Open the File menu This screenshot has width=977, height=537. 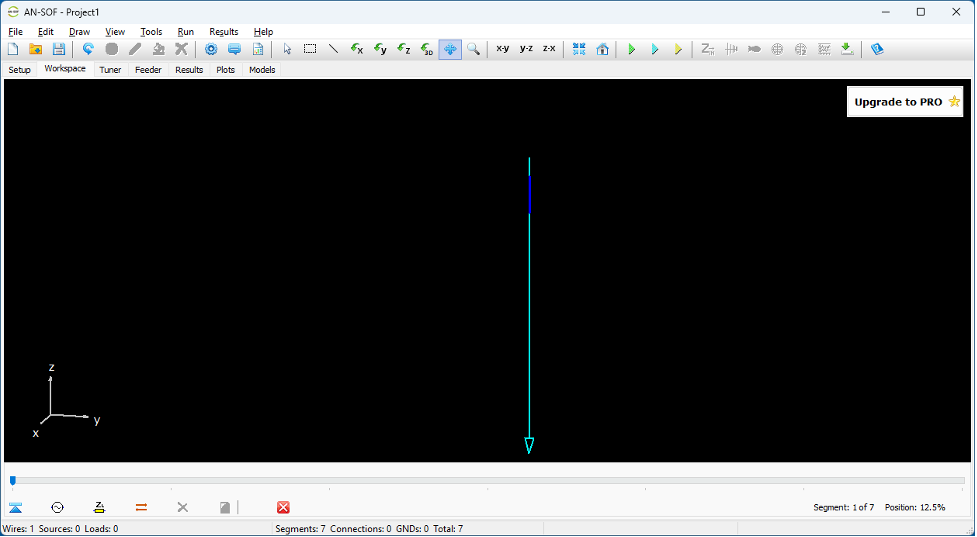(x=16, y=32)
